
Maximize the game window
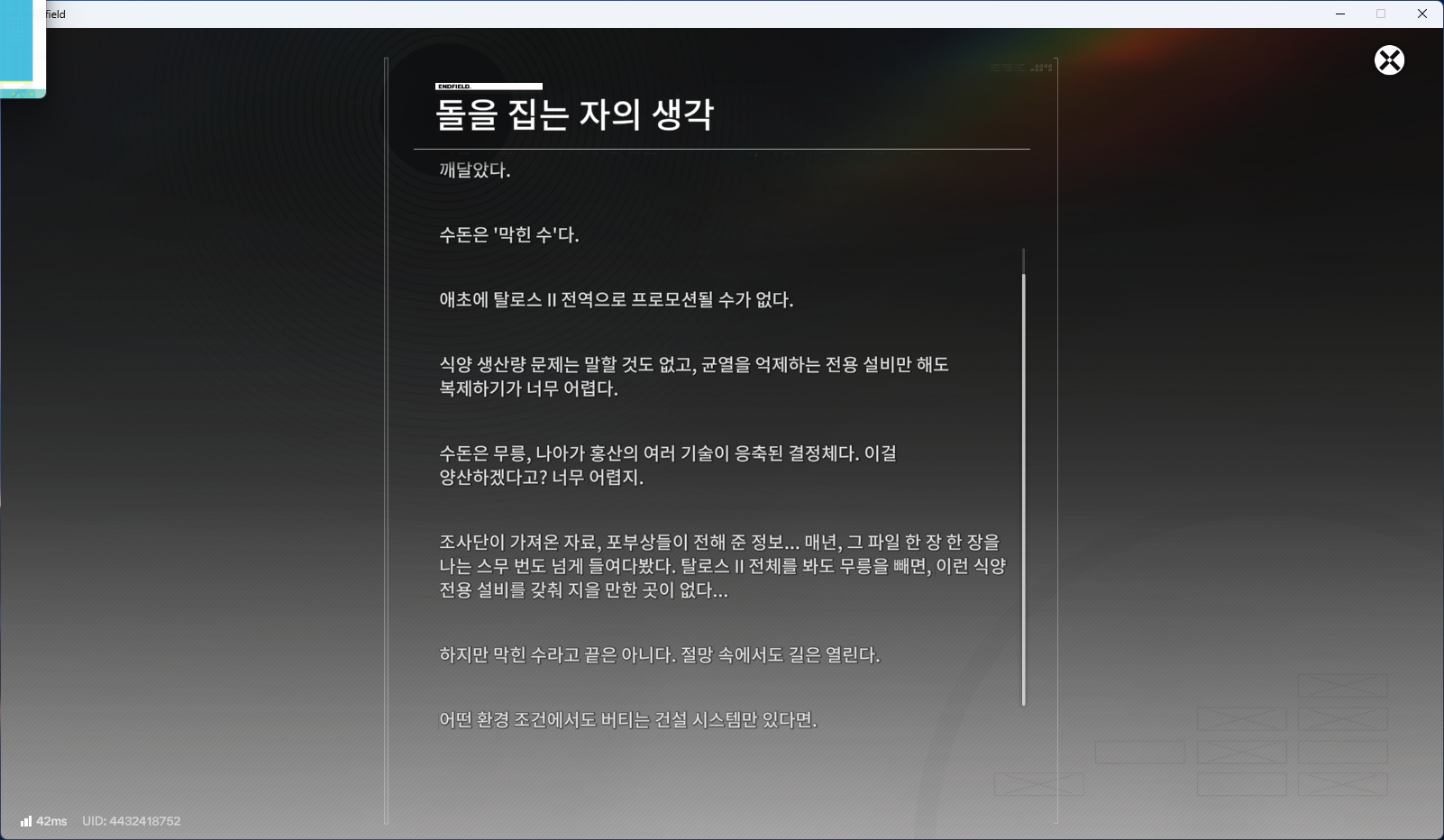point(1381,14)
